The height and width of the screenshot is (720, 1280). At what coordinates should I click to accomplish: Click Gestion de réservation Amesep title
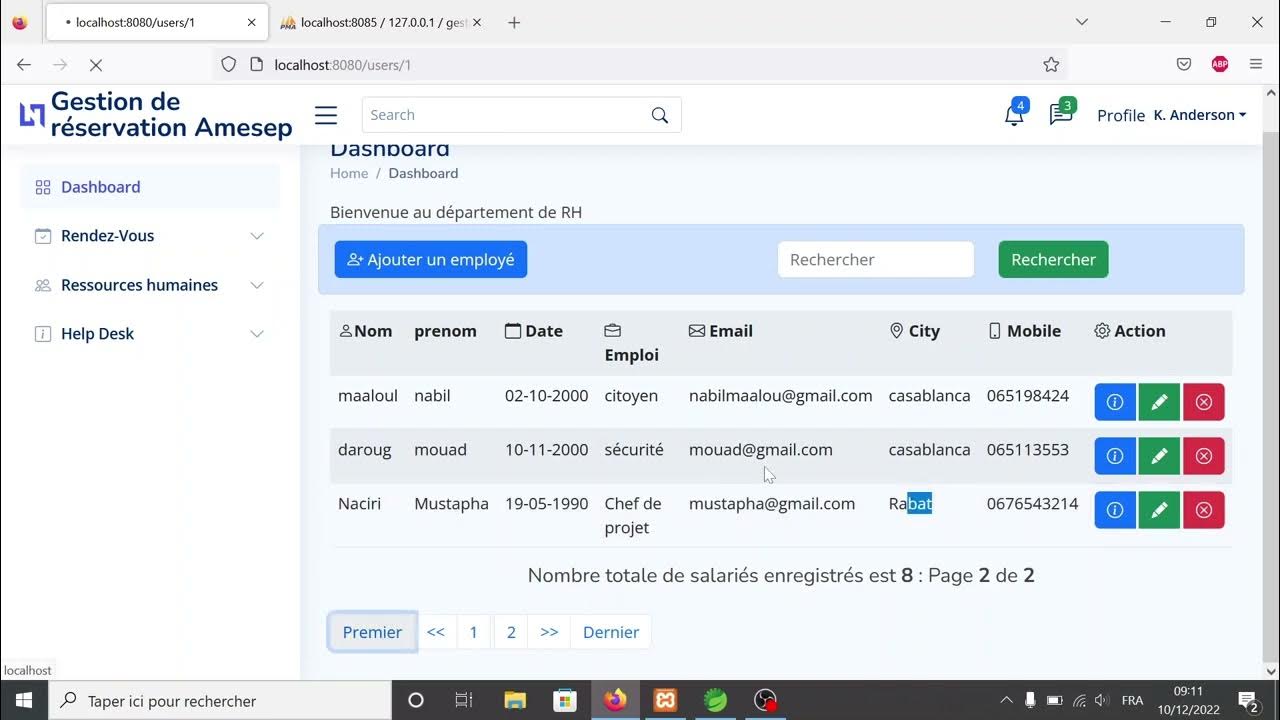171,115
